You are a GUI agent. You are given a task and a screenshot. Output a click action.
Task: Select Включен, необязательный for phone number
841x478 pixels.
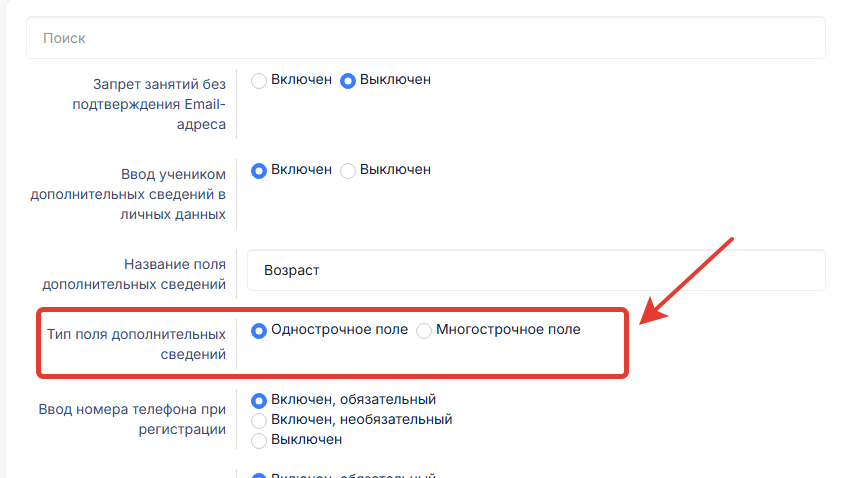(259, 420)
